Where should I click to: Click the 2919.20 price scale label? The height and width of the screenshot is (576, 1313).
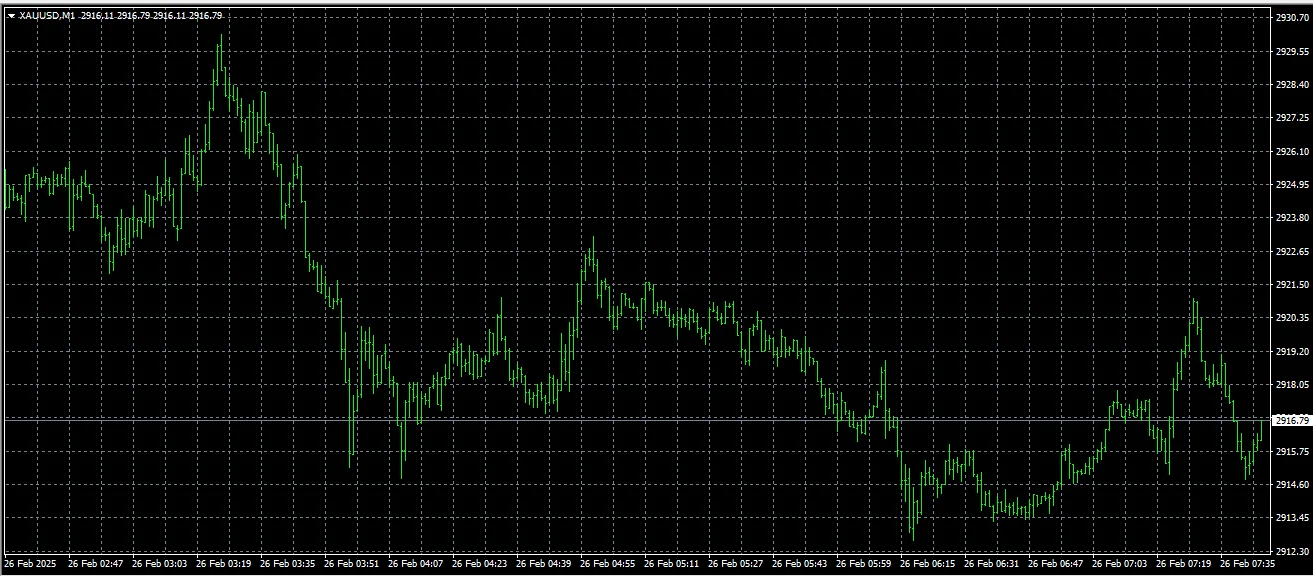click(1293, 352)
